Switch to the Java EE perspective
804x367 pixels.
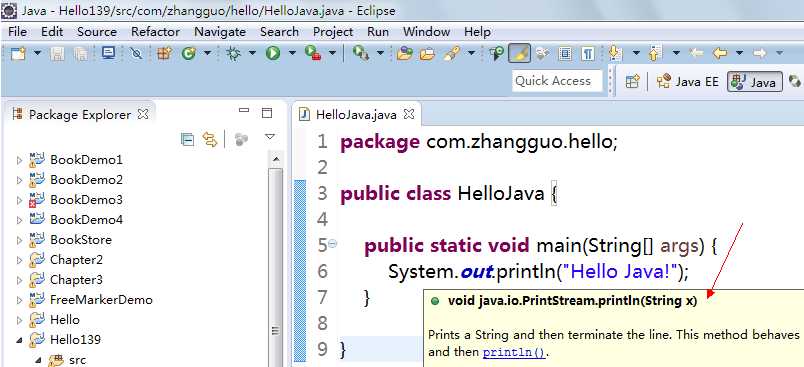click(x=688, y=81)
